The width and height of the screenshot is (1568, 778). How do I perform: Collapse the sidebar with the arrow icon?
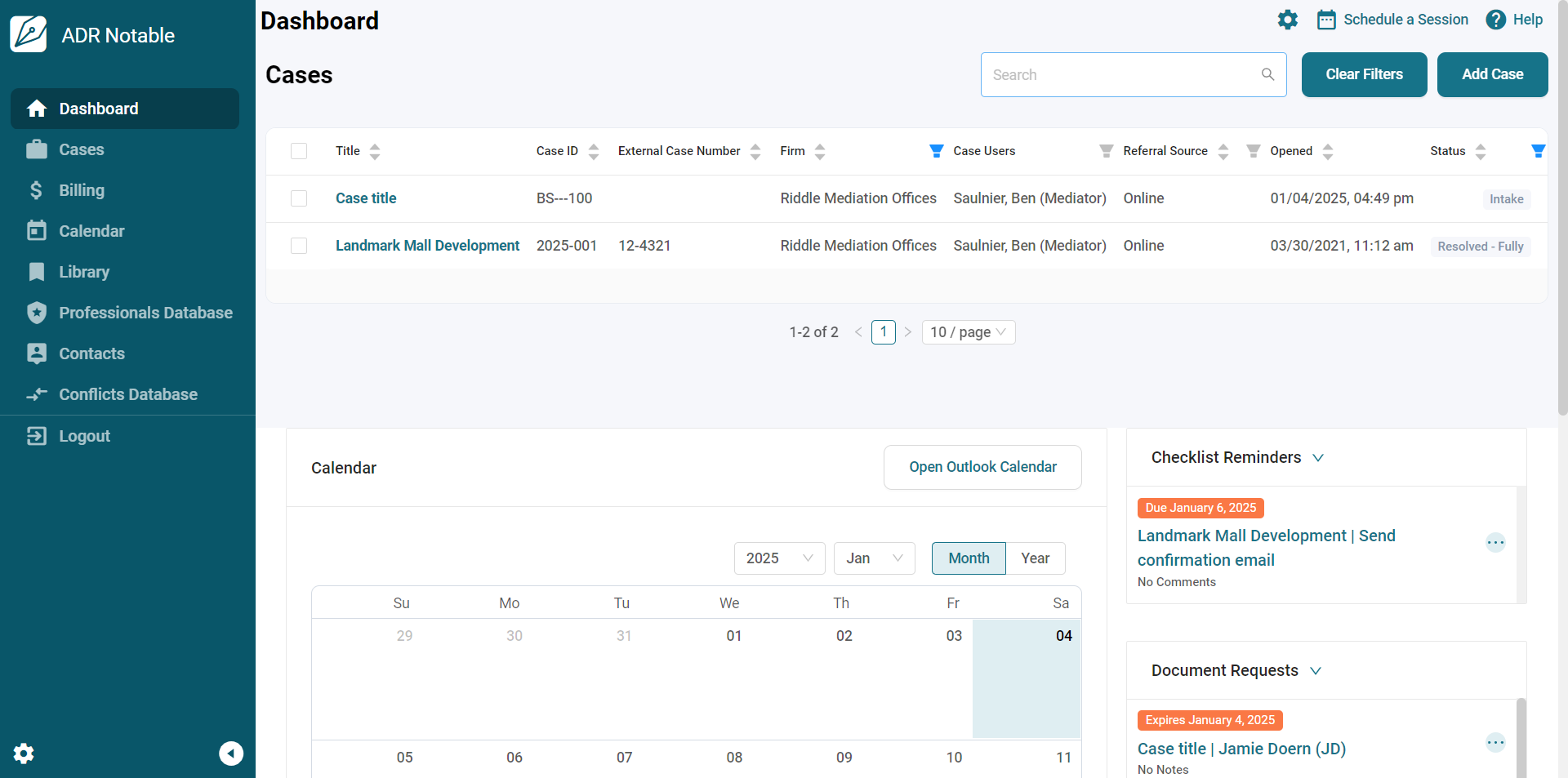[231, 753]
